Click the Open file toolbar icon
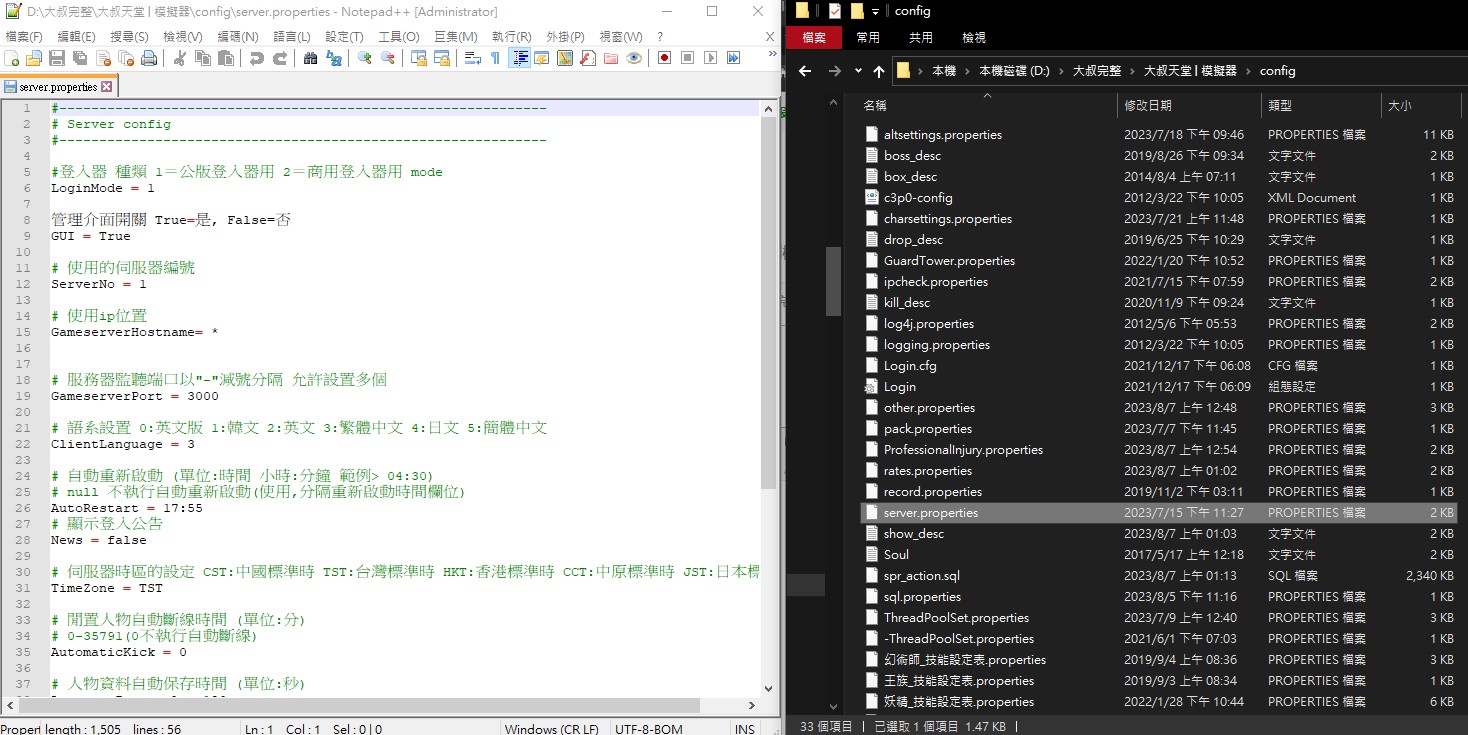The image size is (1468, 735). point(34,58)
